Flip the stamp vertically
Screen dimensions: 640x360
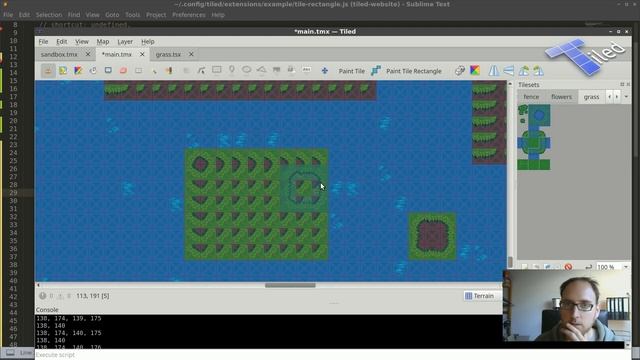(509, 71)
